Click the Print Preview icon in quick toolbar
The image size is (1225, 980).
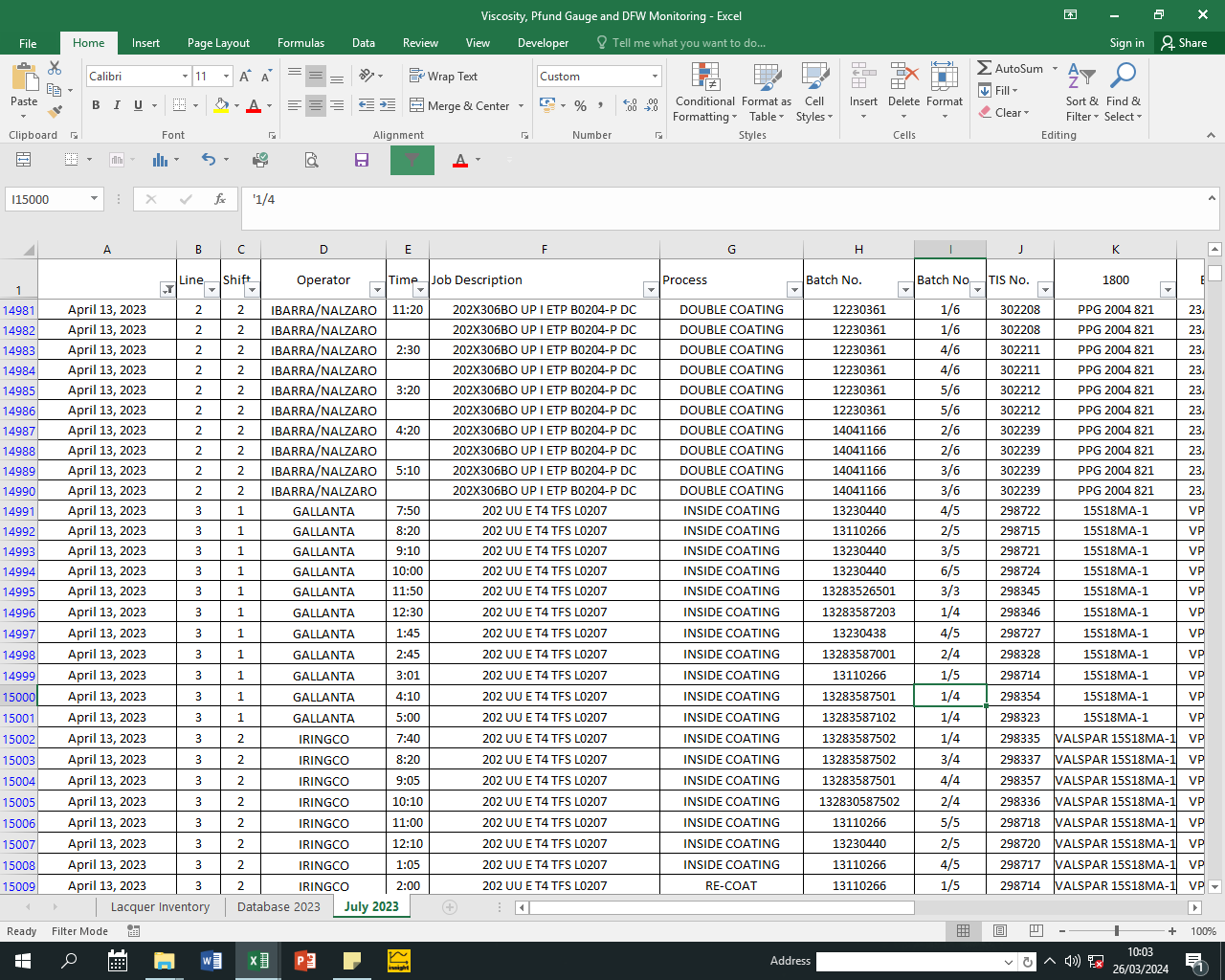(311, 160)
